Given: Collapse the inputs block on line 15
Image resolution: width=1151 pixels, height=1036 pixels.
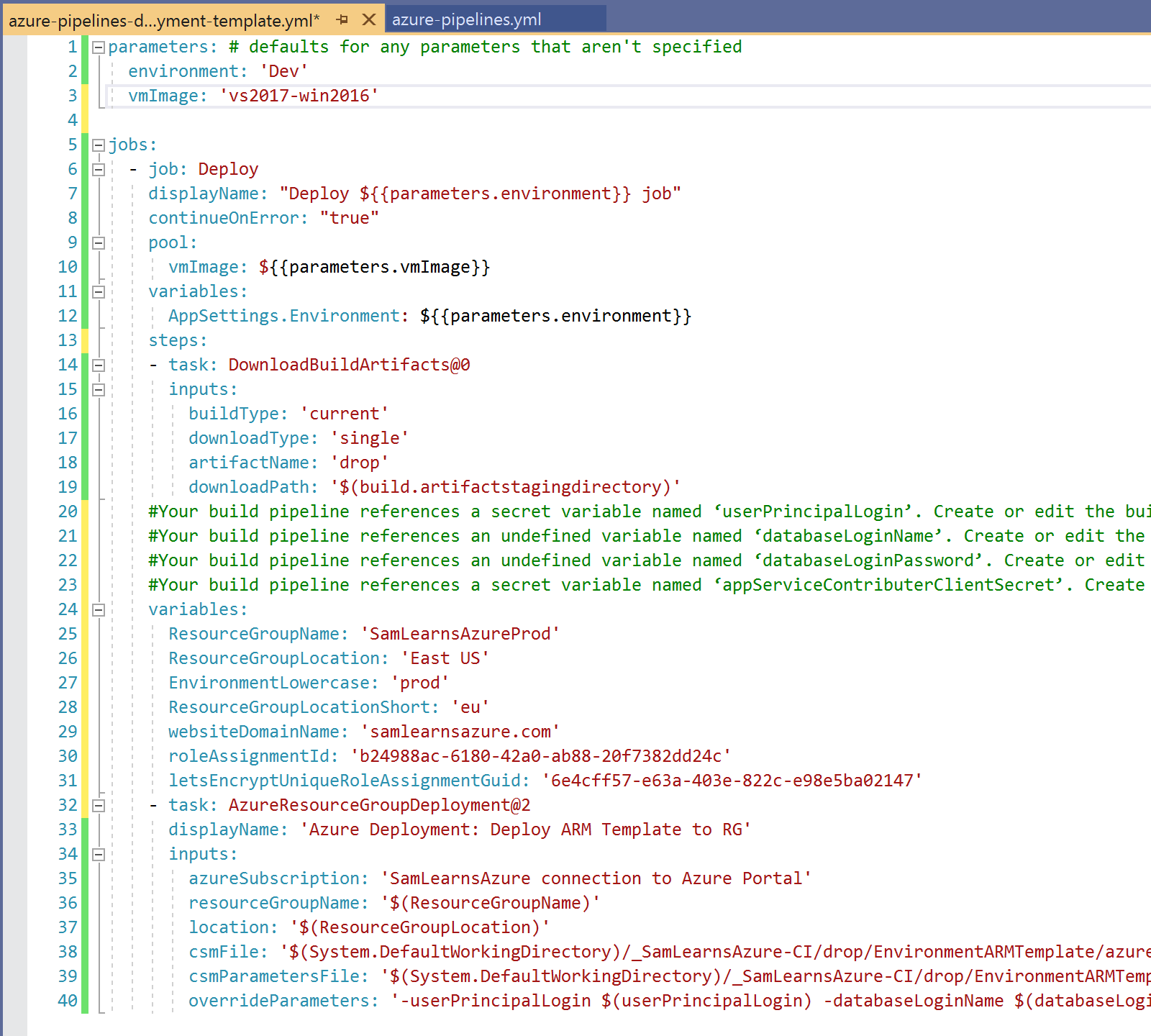Looking at the screenshot, I should pyautogui.click(x=99, y=390).
